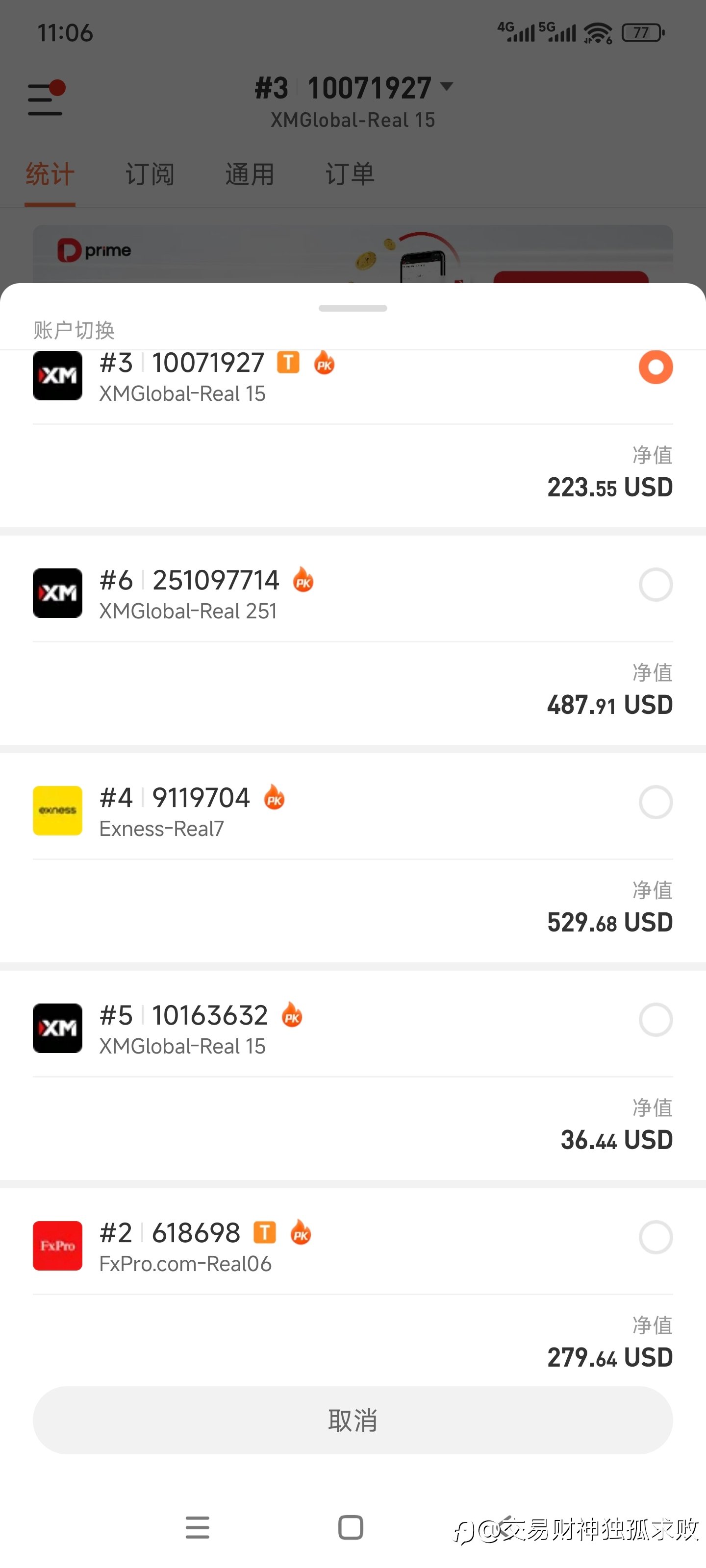Expand the account #3 10071927 dropdown arrow
Screen dimensions: 706x1568
(x=447, y=87)
